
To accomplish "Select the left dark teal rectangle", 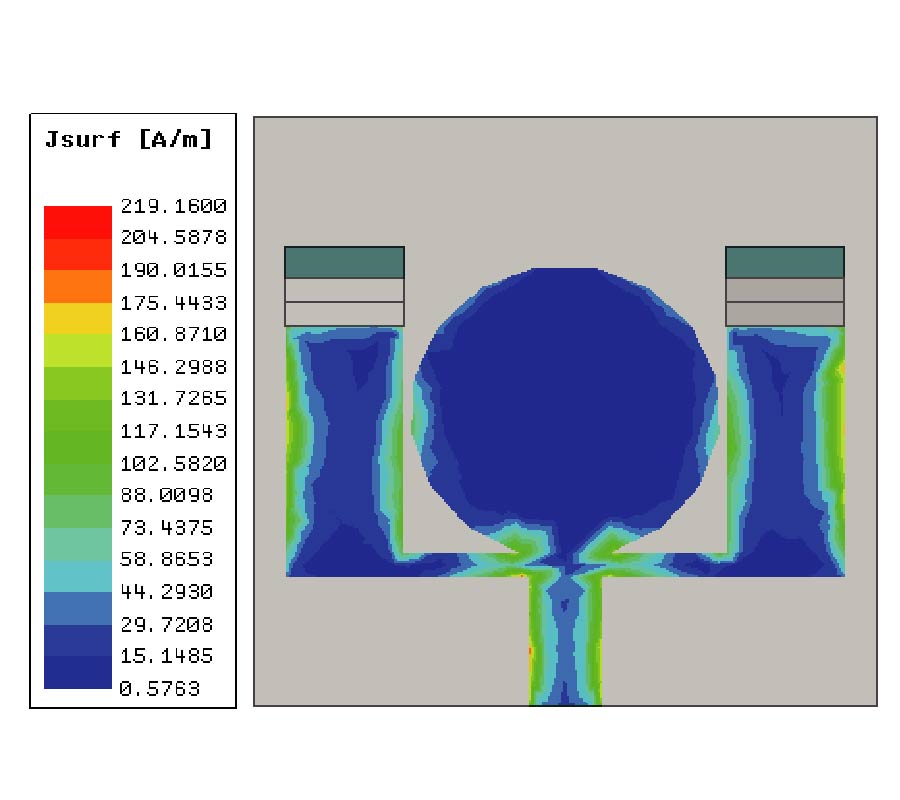I will tap(344, 262).
